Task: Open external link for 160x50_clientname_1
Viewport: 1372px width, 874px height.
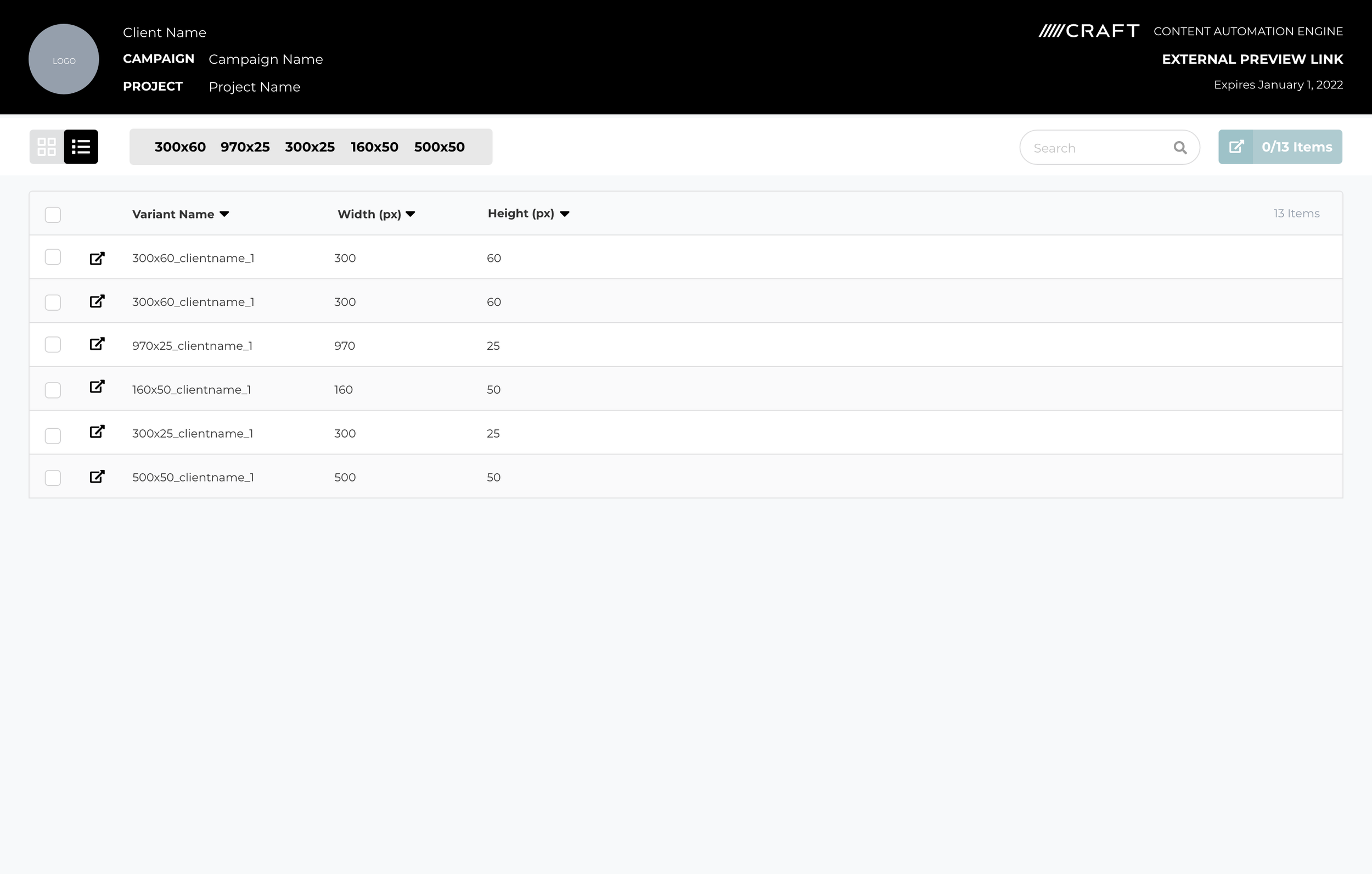Action: pyautogui.click(x=98, y=386)
